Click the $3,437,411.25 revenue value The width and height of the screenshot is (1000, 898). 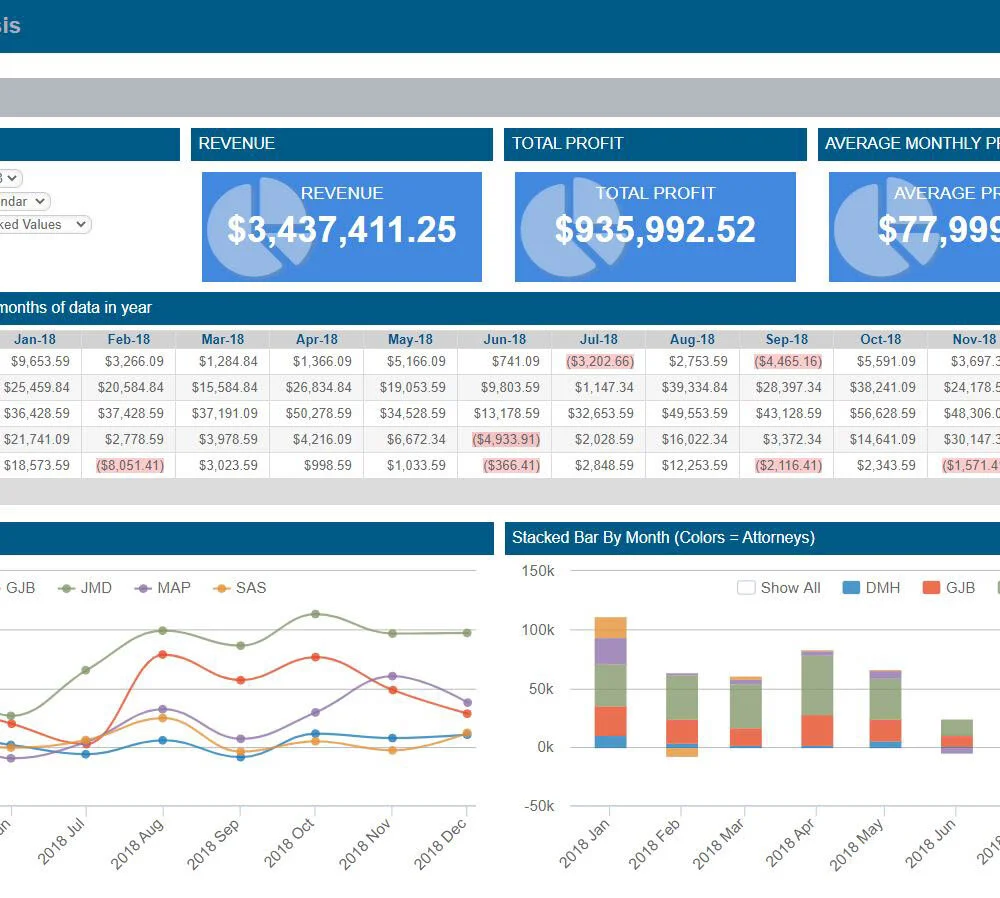pos(342,230)
